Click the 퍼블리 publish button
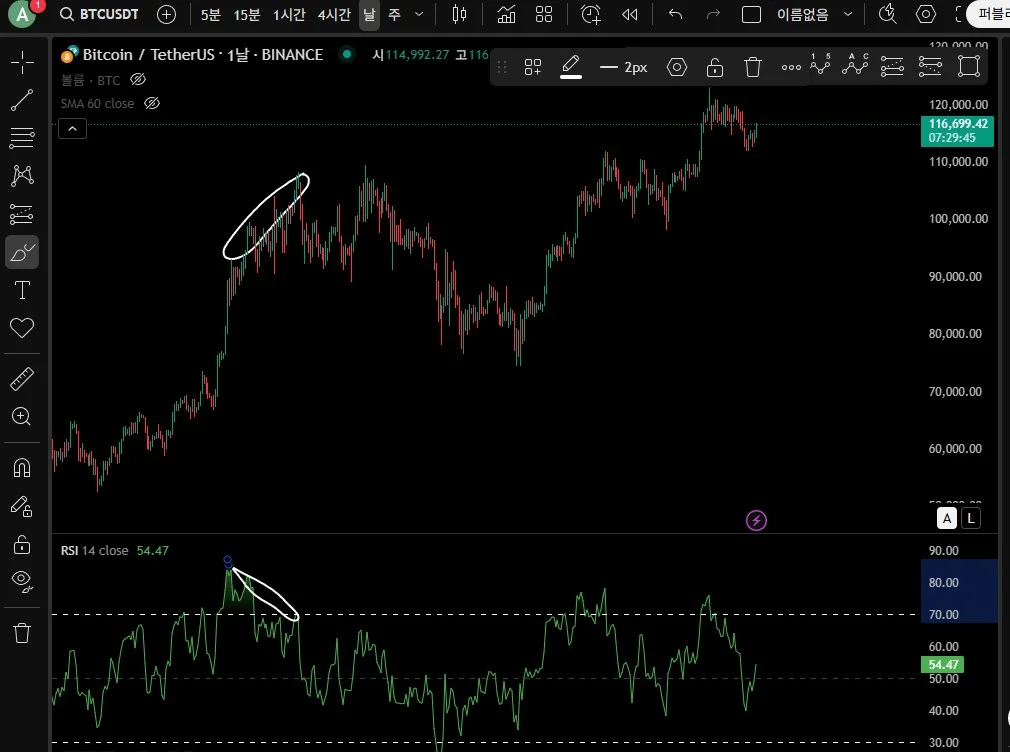This screenshot has width=1010, height=752. tap(989, 14)
